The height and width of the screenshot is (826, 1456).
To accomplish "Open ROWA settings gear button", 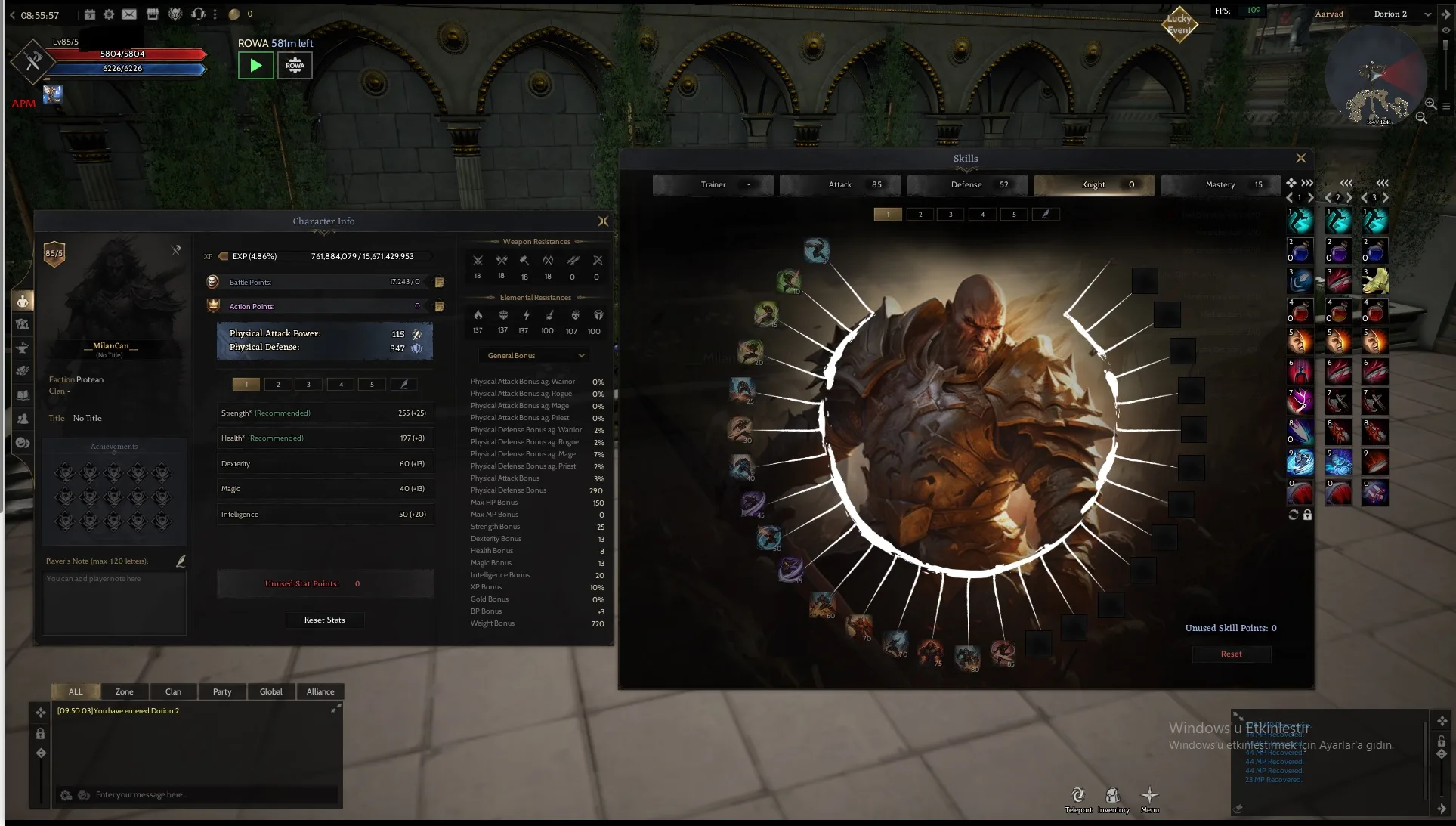I will click(295, 66).
